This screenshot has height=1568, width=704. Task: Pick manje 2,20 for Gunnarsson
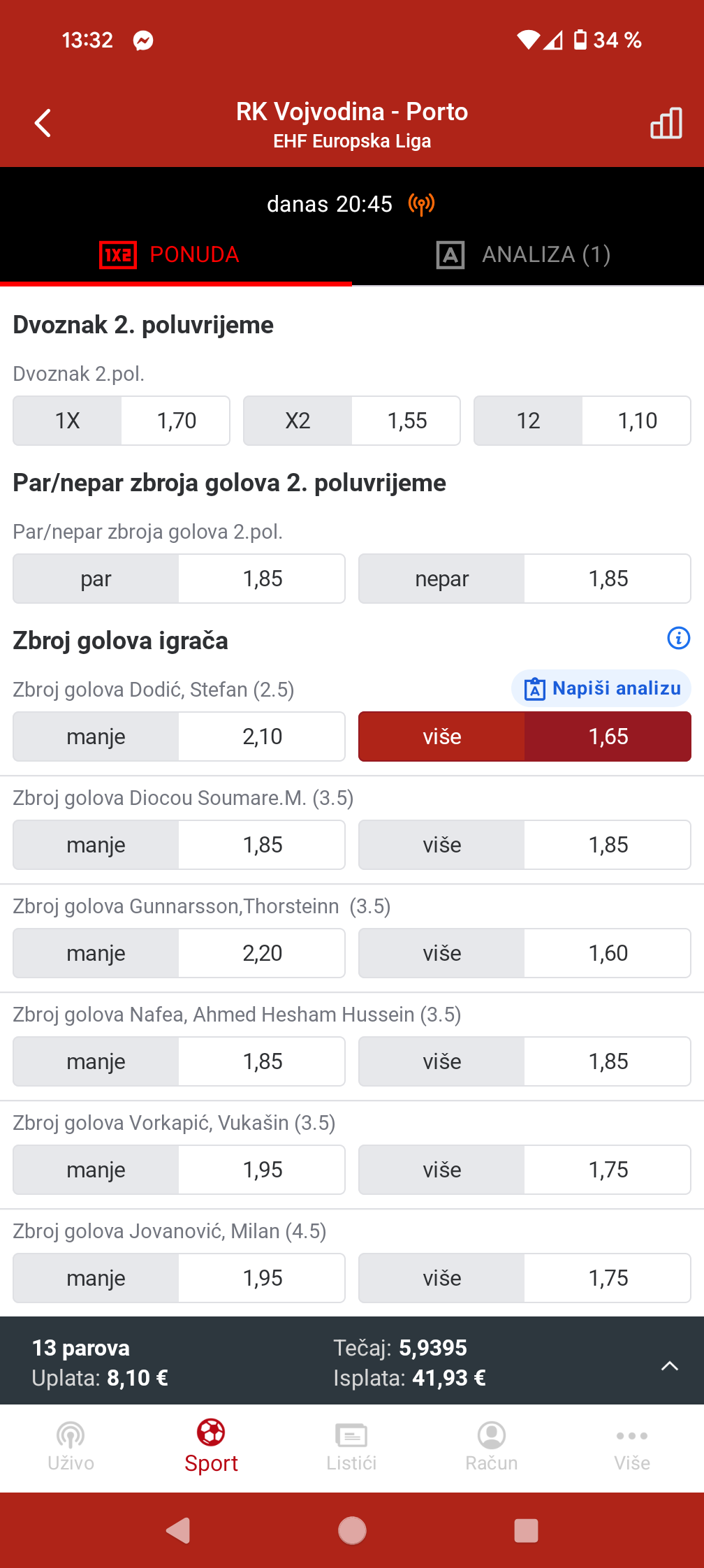(x=179, y=953)
